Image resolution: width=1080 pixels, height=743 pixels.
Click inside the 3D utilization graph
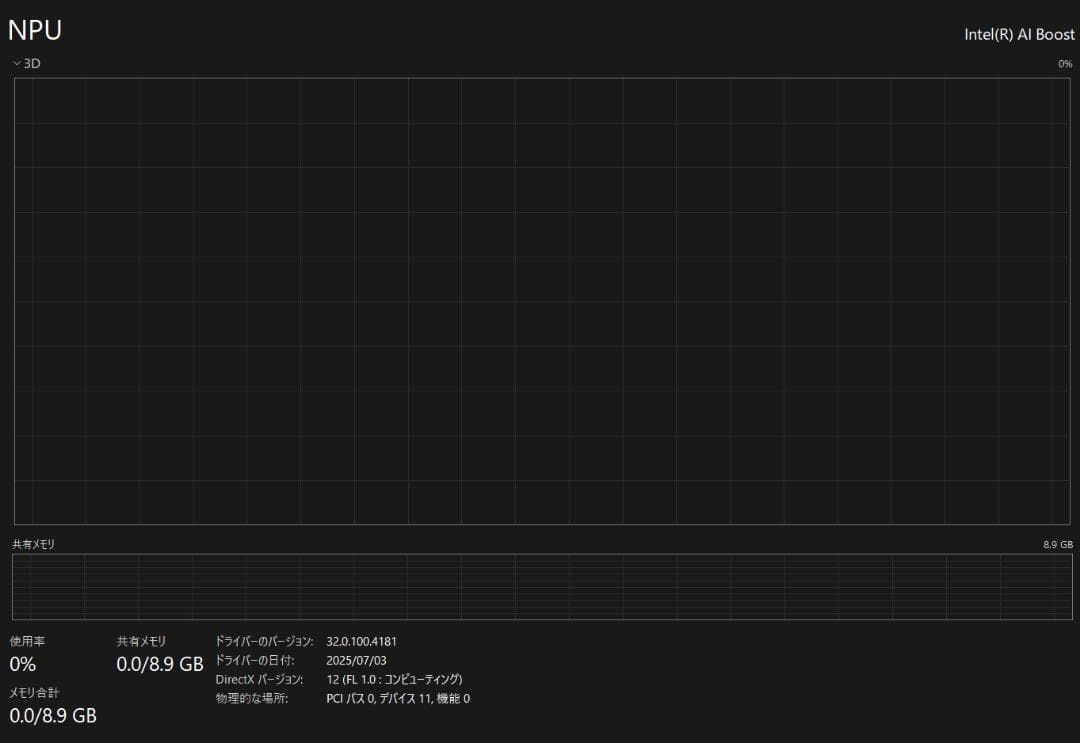tap(541, 300)
